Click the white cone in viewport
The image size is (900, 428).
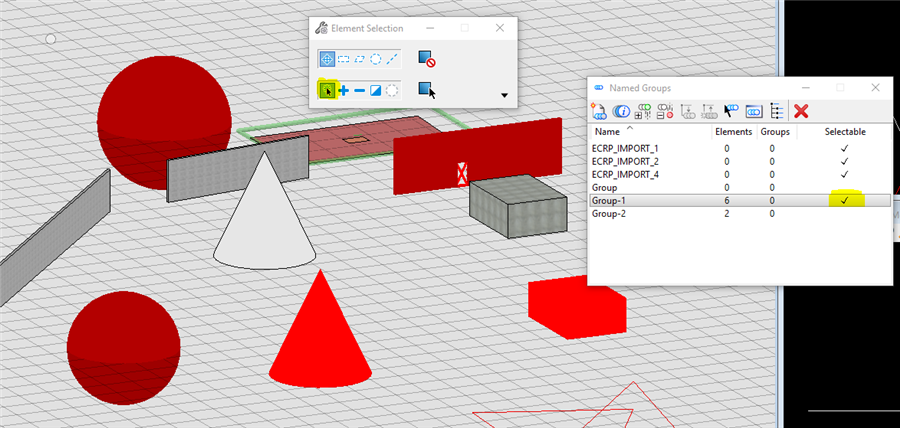coord(265,218)
